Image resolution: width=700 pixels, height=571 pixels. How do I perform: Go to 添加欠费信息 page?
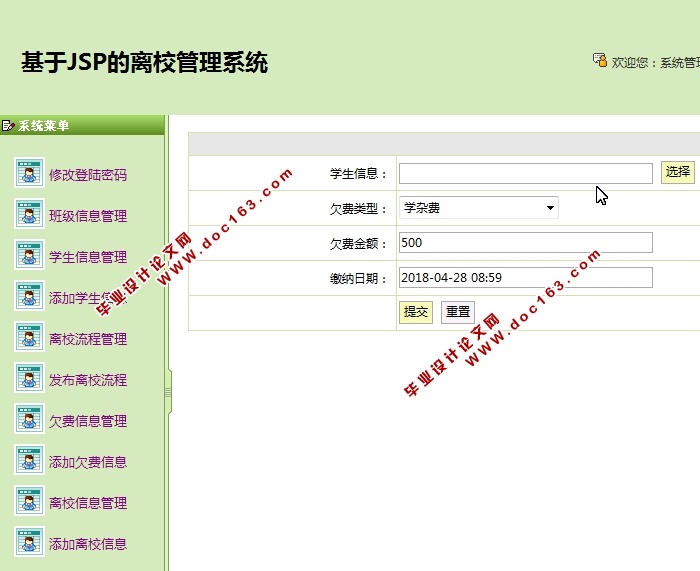click(x=88, y=462)
